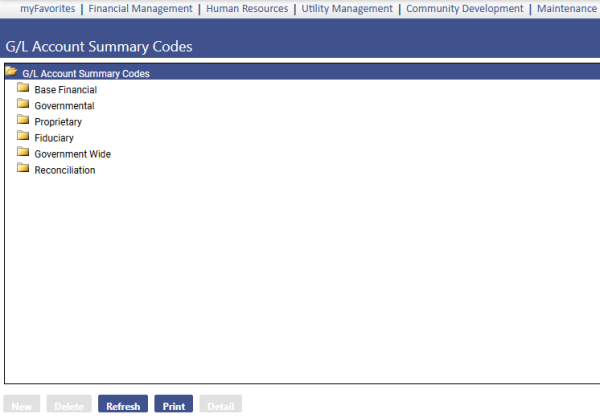
Task: Click the Fiduciary folder icon
Action: [23, 136]
